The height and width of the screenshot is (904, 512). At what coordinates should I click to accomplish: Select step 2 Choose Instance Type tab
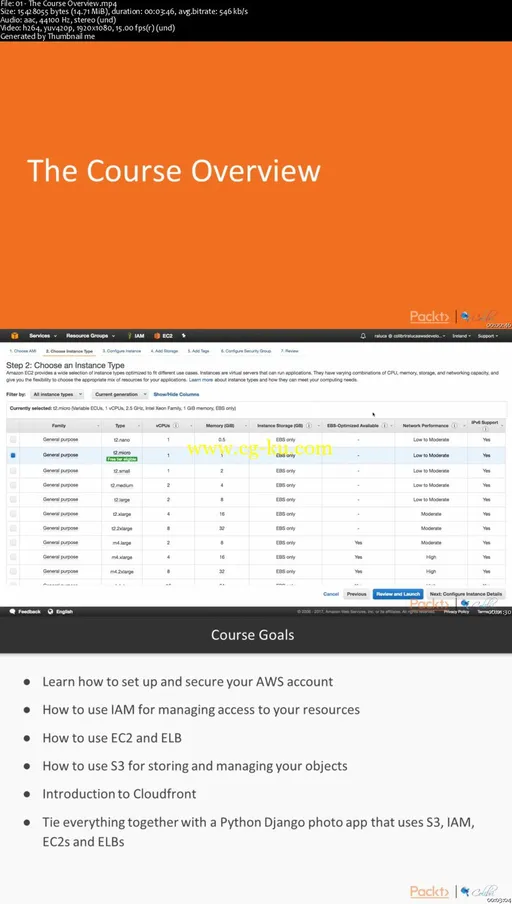coord(70,351)
